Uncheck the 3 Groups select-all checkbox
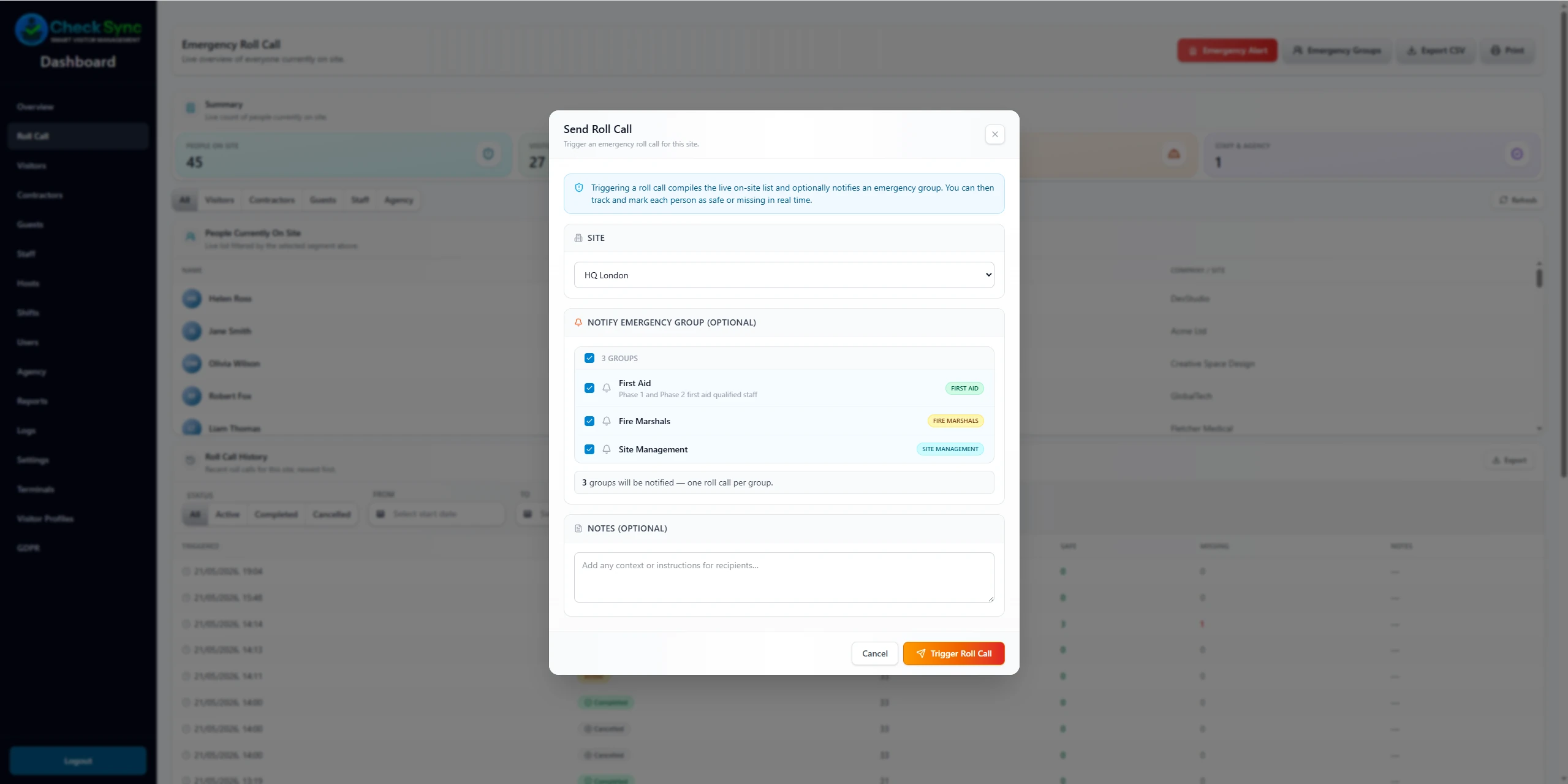This screenshot has width=1568, height=784. tap(589, 358)
